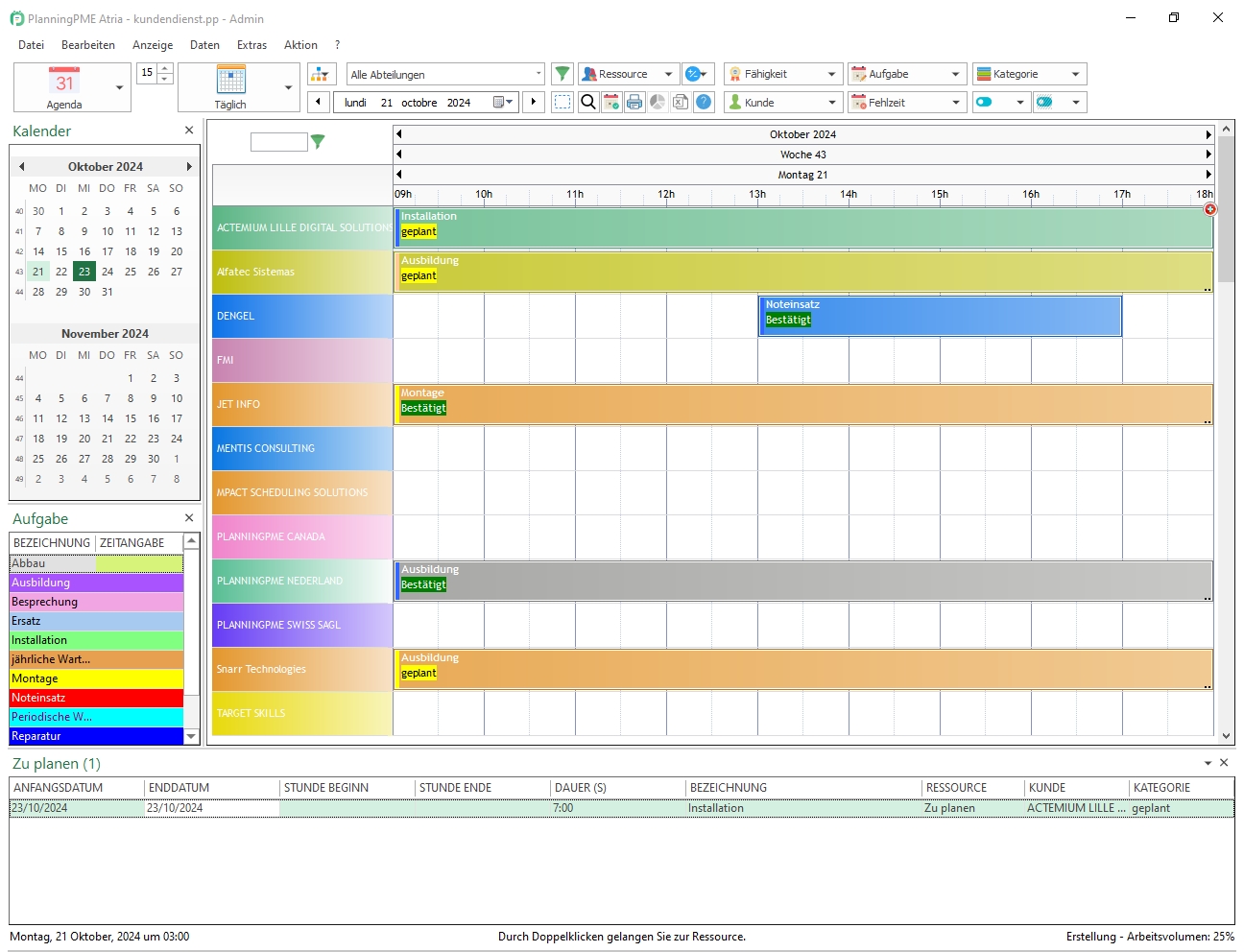Click the Agenda calendar icon
Image resolution: width=1244 pixels, height=952 pixels.
64,86
